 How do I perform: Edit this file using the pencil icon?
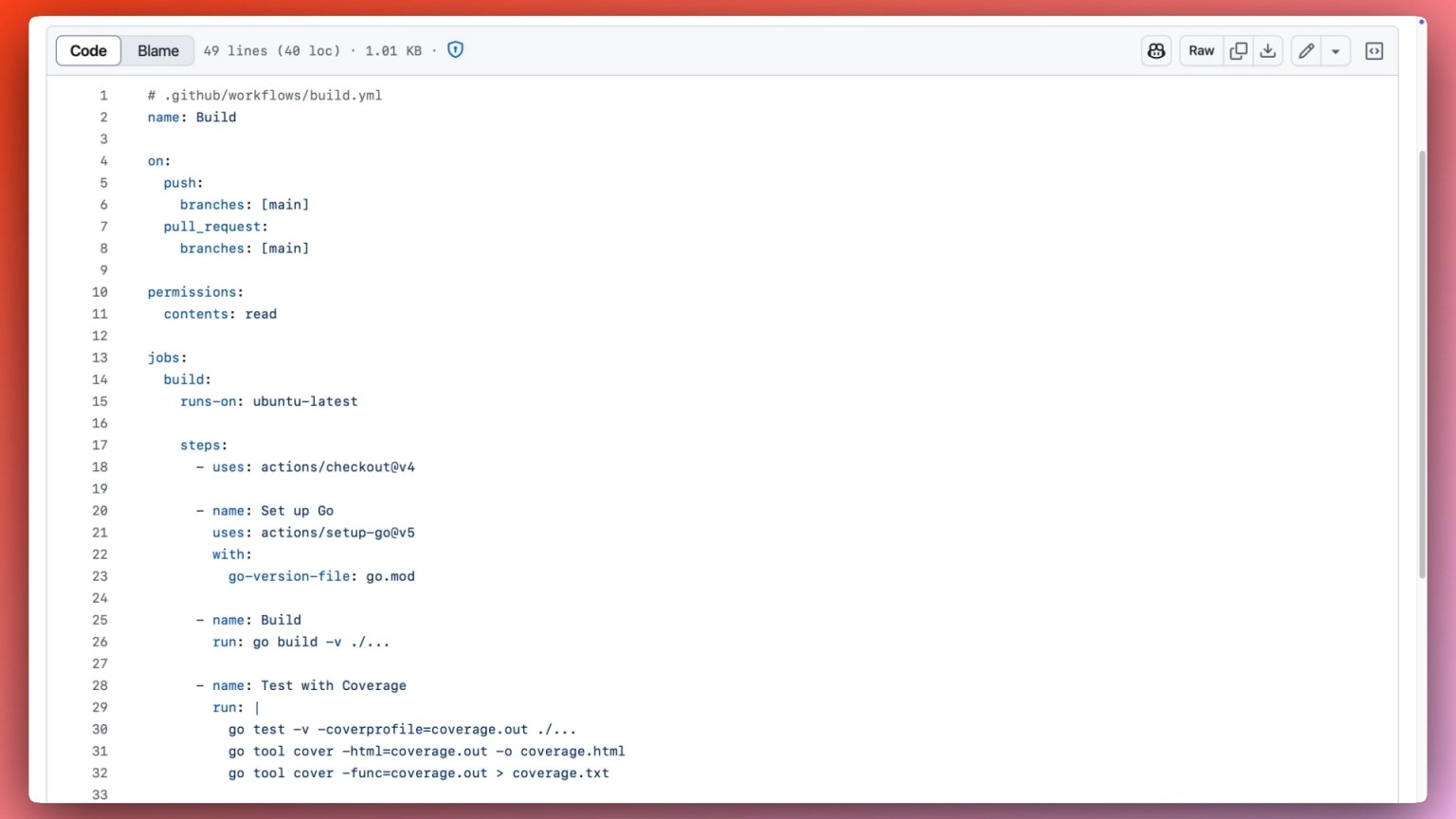(1305, 50)
